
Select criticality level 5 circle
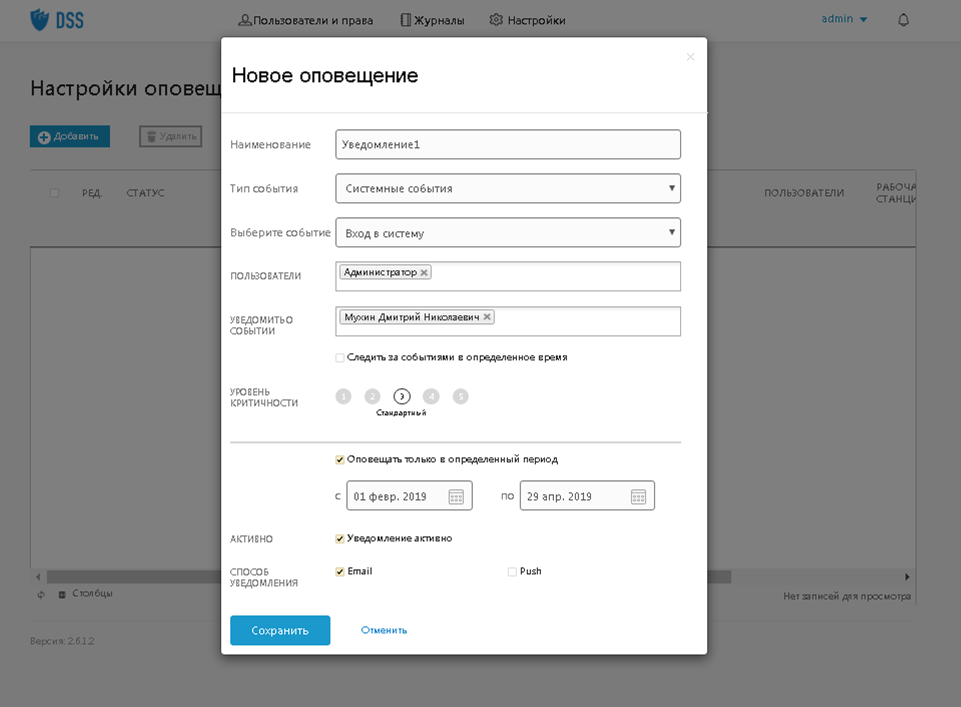coord(460,396)
